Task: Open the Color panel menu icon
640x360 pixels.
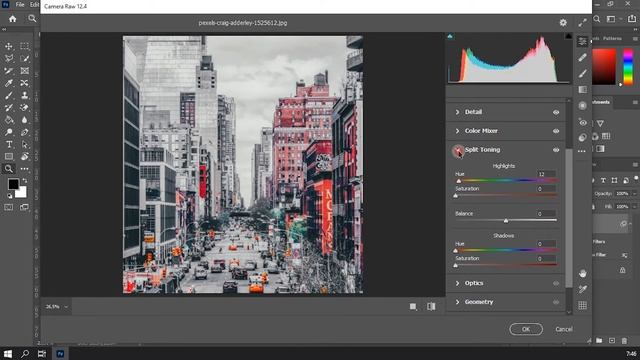Action: [635, 38]
